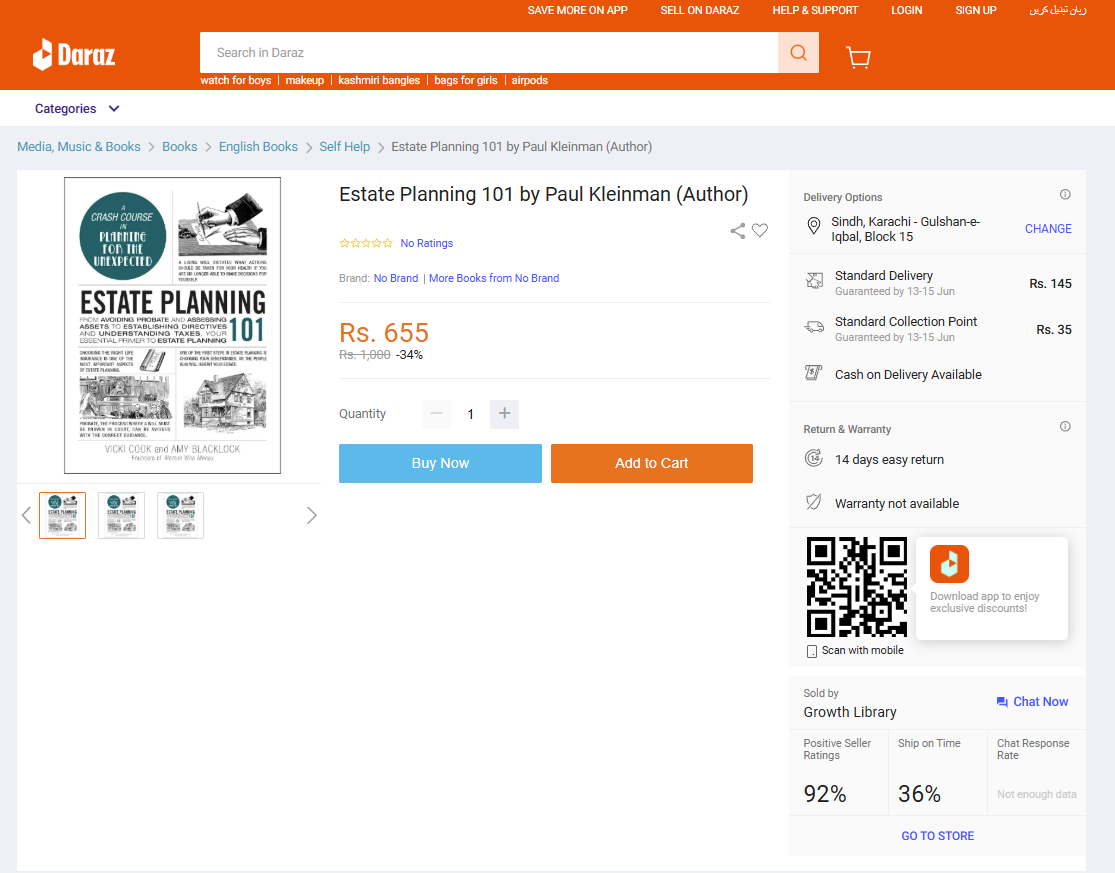Click the main book cover image
This screenshot has height=873, width=1115.
click(x=173, y=326)
